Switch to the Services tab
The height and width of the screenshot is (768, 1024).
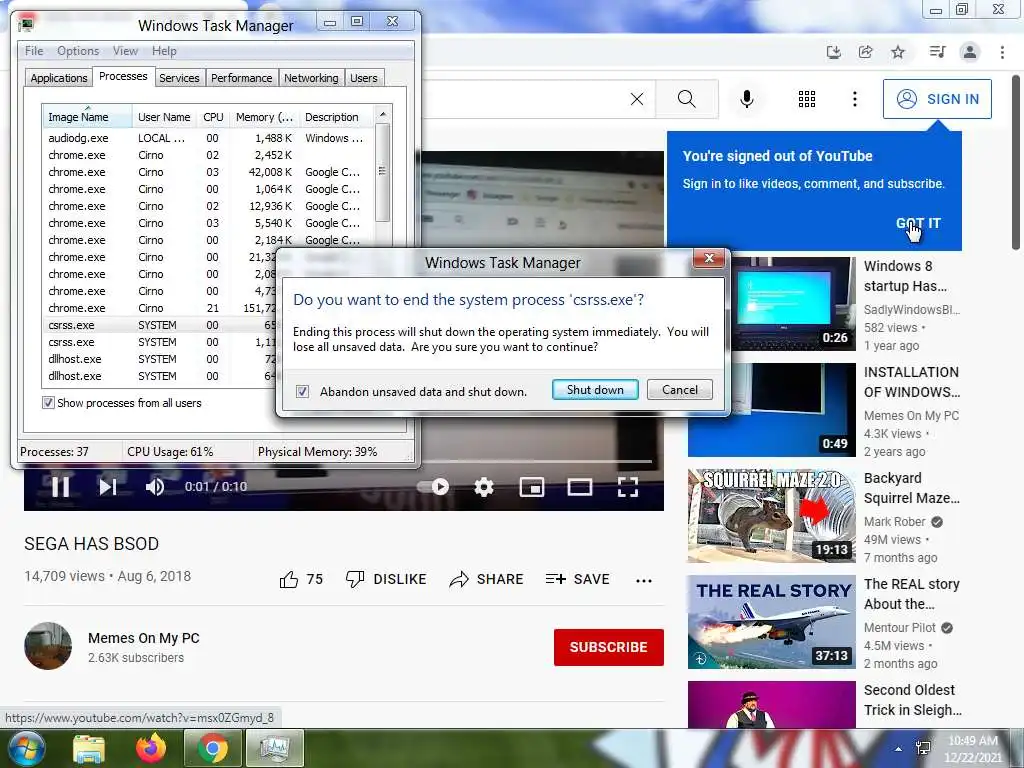pyautogui.click(x=179, y=78)
